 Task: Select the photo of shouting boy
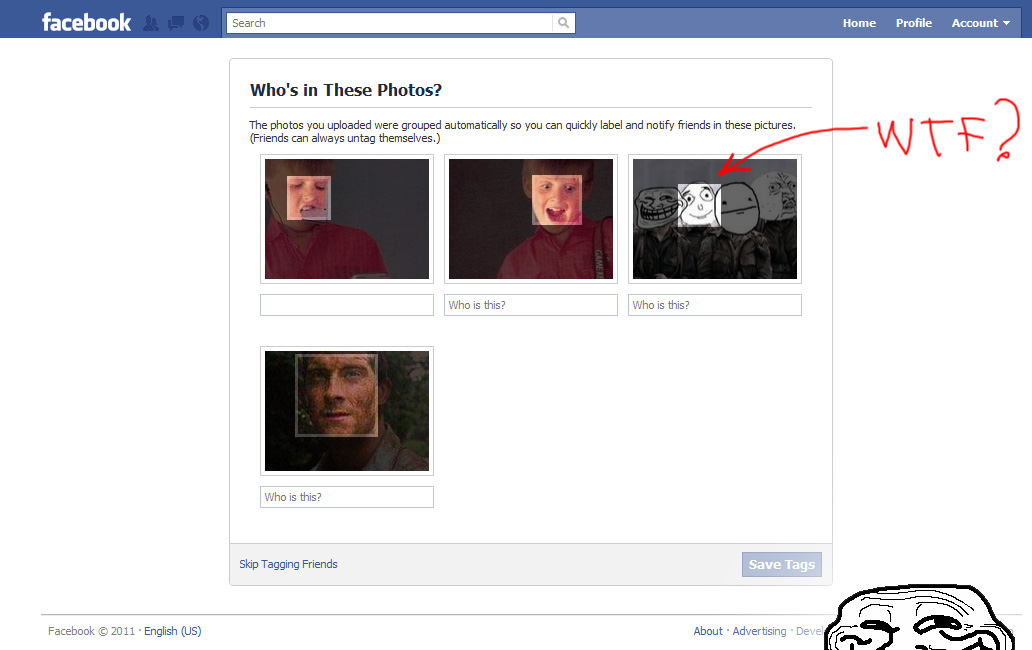click(x=530, y=219)
